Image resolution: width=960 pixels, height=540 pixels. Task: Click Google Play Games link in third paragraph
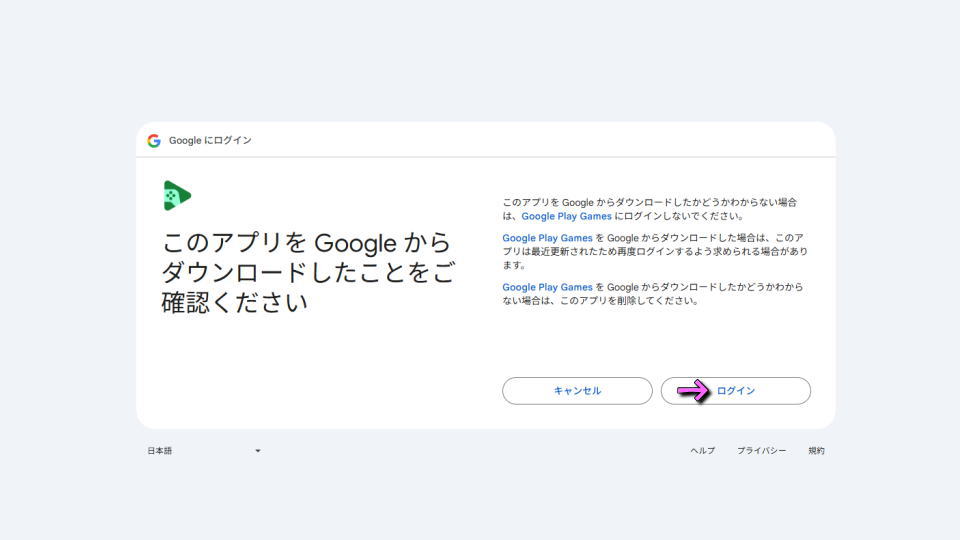(547, 287)
